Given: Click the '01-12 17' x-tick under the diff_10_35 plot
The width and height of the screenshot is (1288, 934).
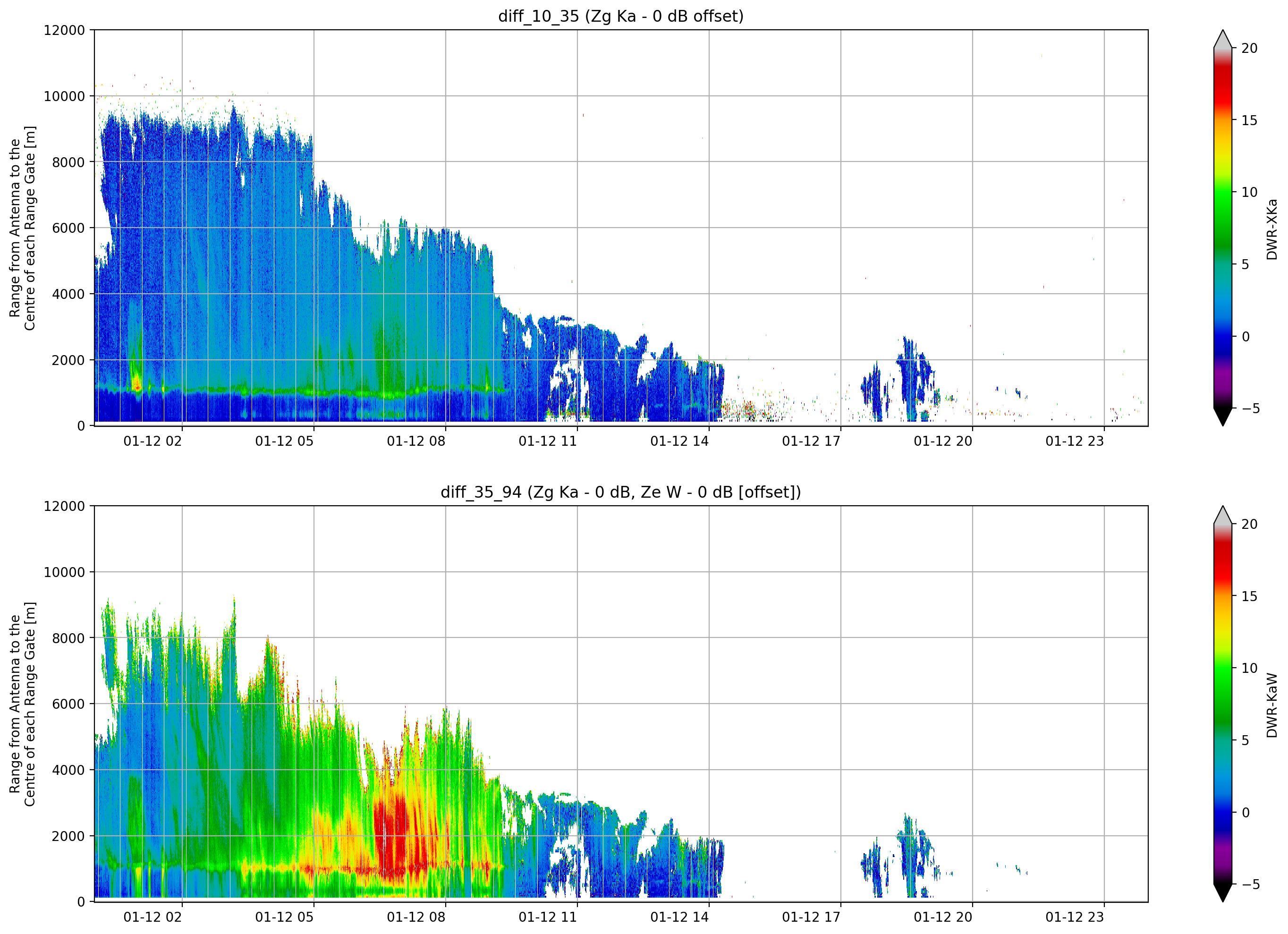Looking at the screenshot, I should 812,441.
